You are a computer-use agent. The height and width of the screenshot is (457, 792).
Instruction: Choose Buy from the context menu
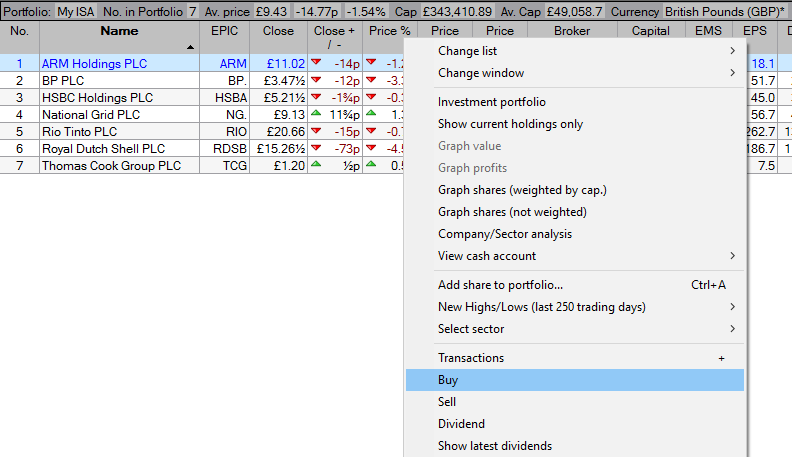(575, 380)
